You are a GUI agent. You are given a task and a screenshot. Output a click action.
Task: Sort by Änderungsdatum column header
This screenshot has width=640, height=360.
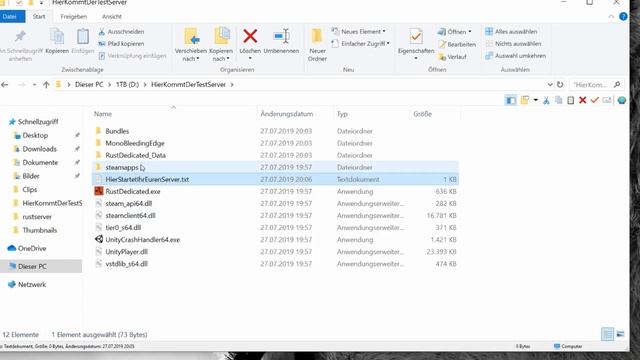287,114
